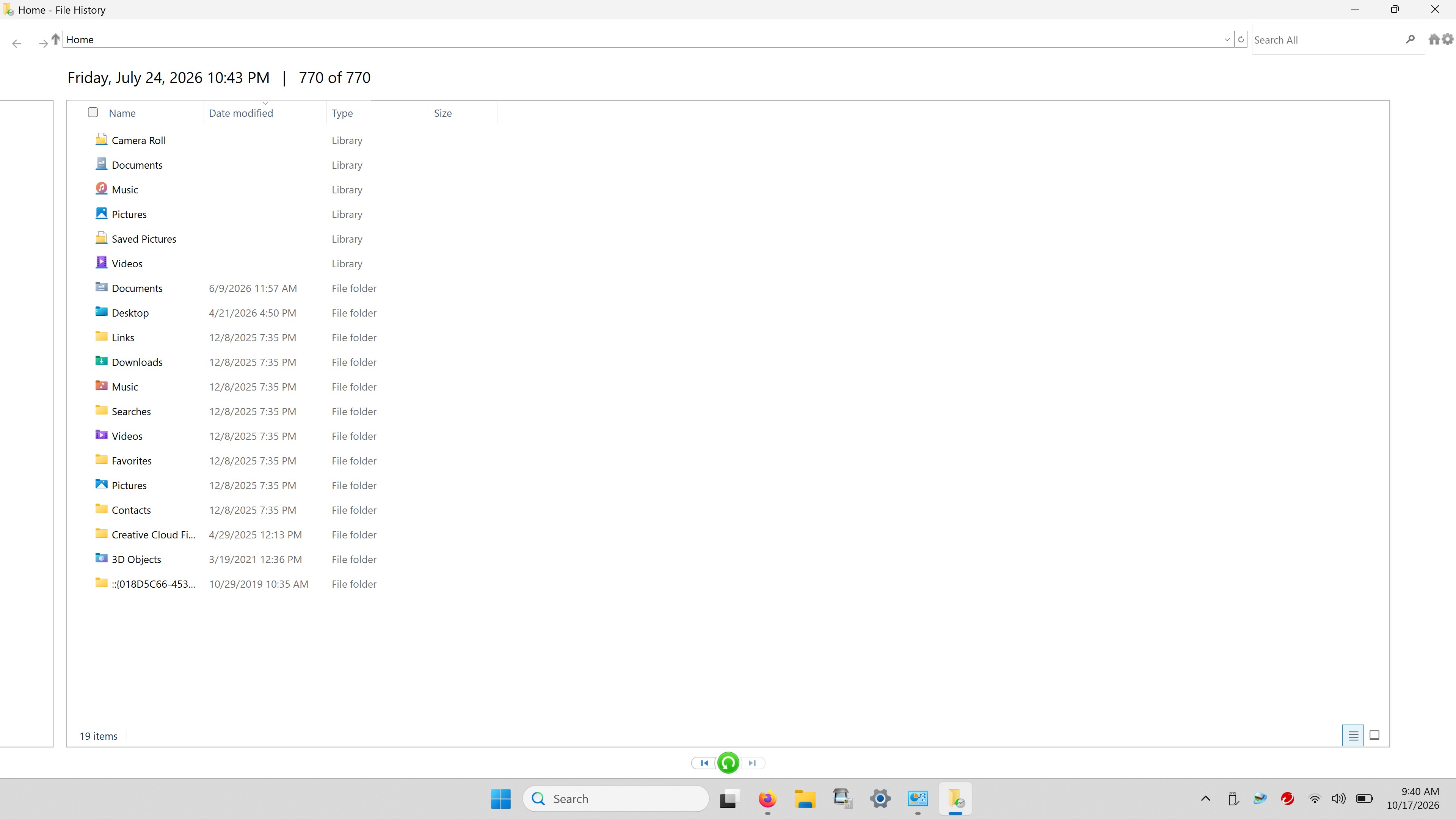Click the green Restore button

tap(728, 763)
